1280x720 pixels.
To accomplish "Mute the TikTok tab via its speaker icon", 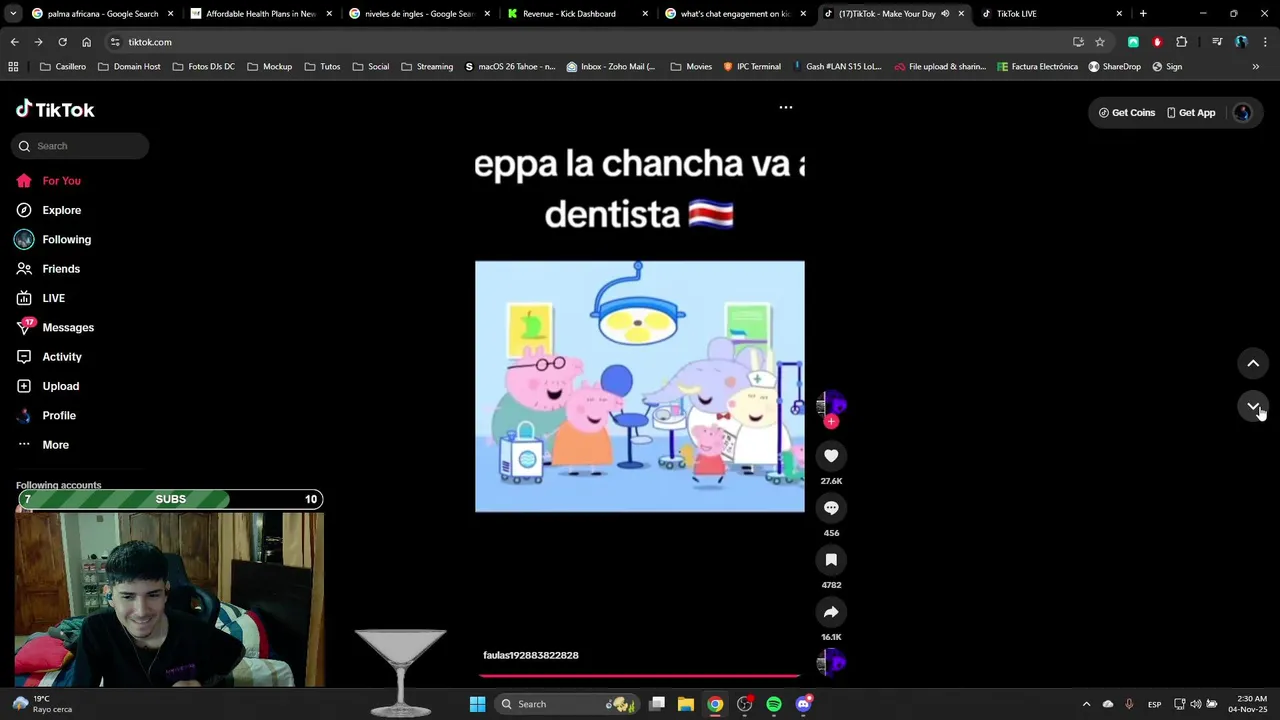I will [x=945, y=14].
